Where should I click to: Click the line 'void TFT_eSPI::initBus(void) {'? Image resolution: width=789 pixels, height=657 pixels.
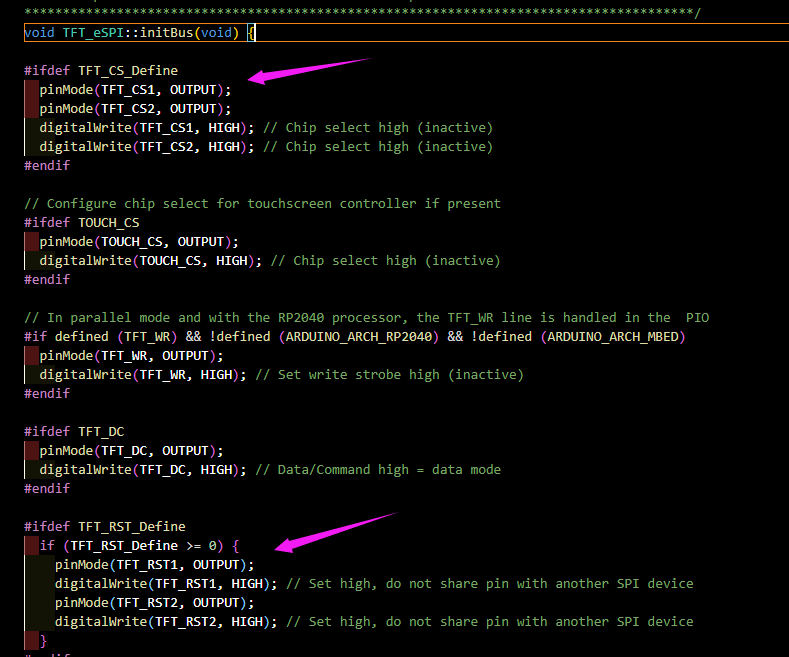click(140, 33)
